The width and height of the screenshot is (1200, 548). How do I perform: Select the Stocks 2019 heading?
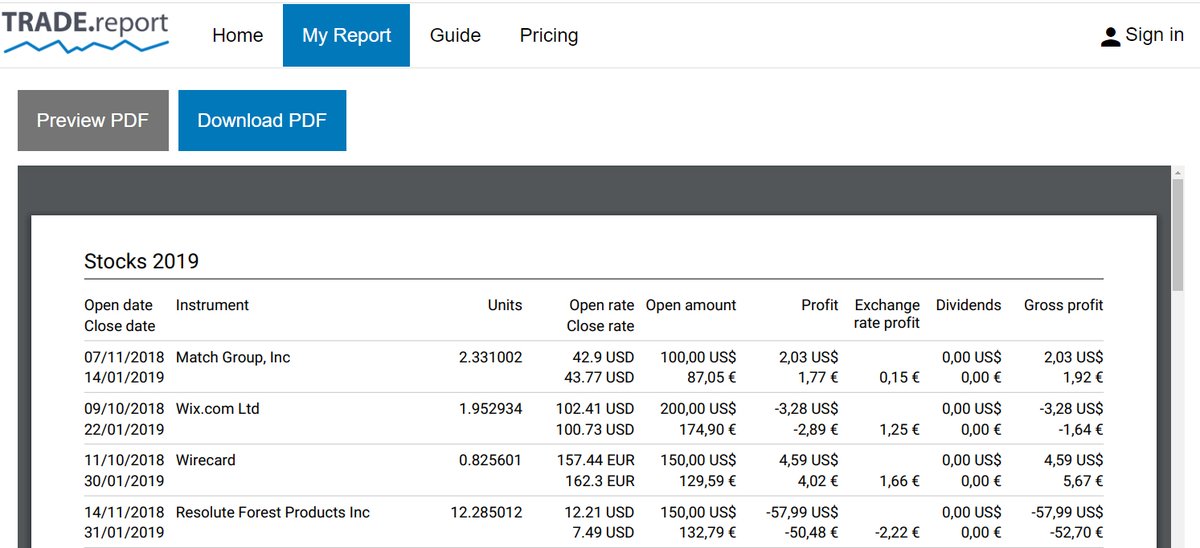click(x=141, y=262)
